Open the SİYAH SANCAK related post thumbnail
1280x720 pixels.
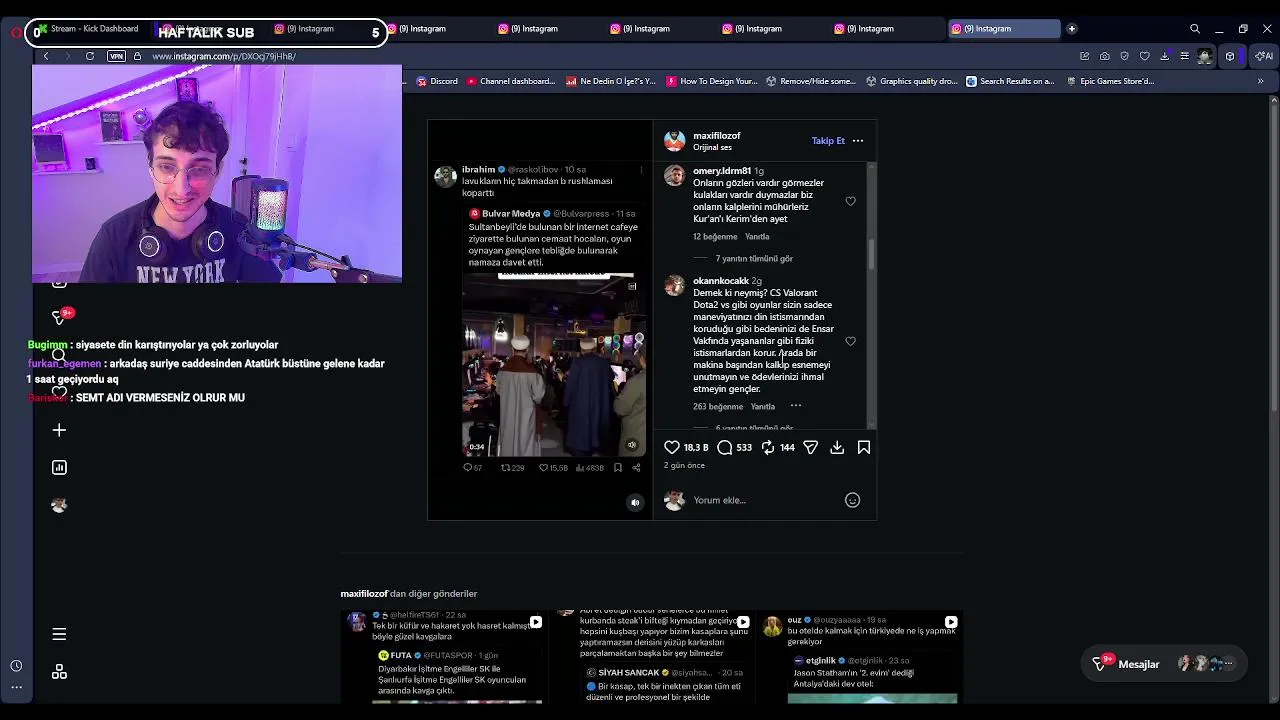pos(652,657)
